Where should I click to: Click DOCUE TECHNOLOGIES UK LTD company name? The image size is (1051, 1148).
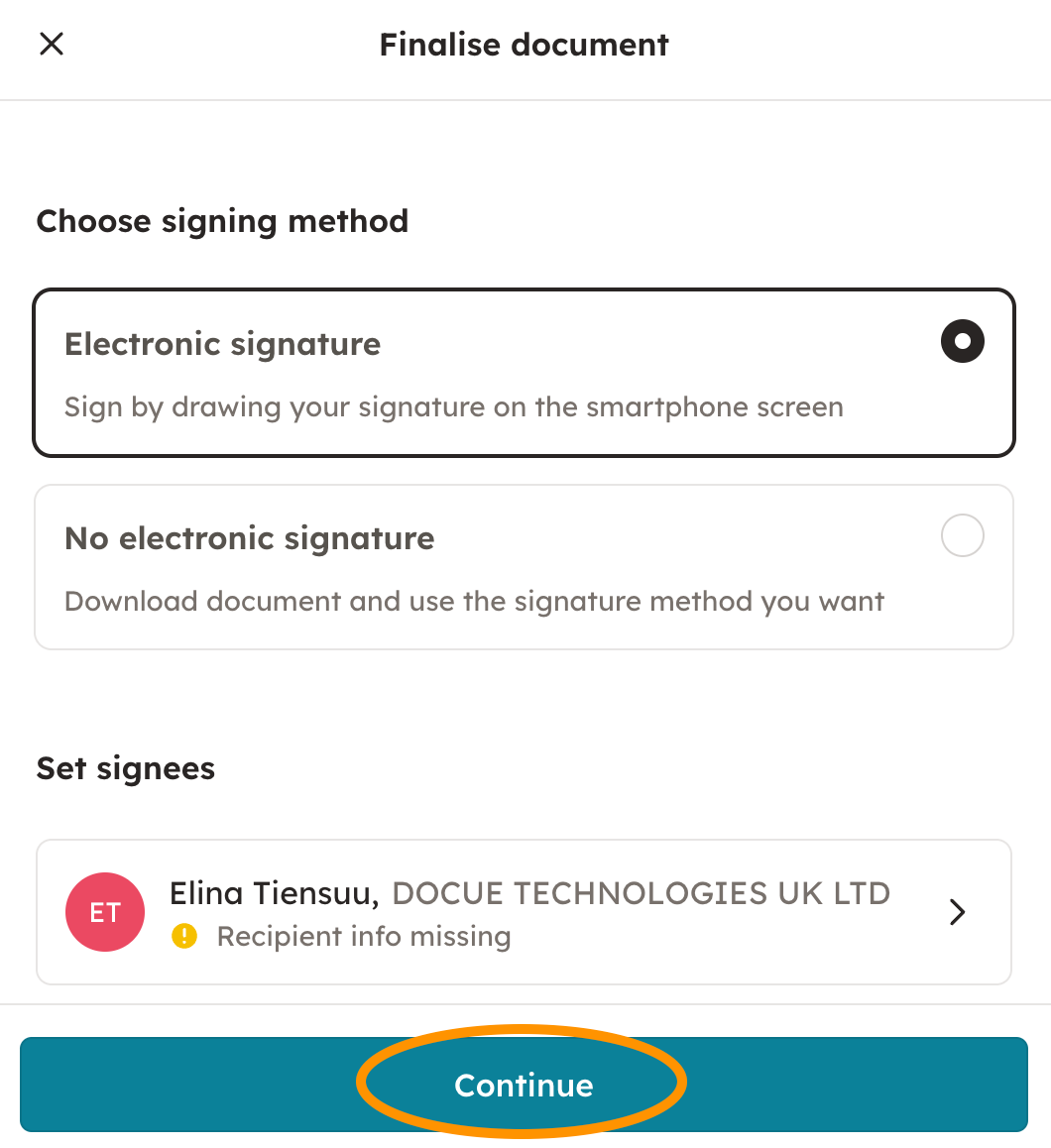coord(641,893)
